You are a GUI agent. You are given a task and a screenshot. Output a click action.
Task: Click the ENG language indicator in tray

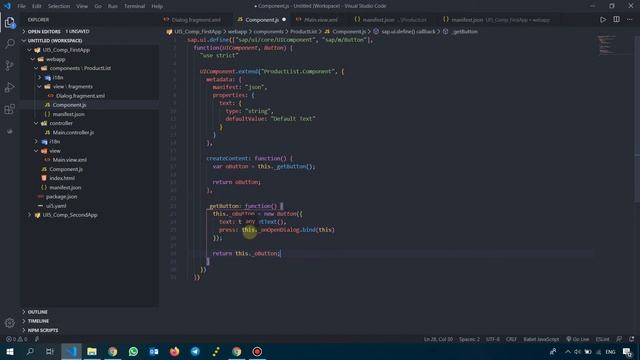610,351
